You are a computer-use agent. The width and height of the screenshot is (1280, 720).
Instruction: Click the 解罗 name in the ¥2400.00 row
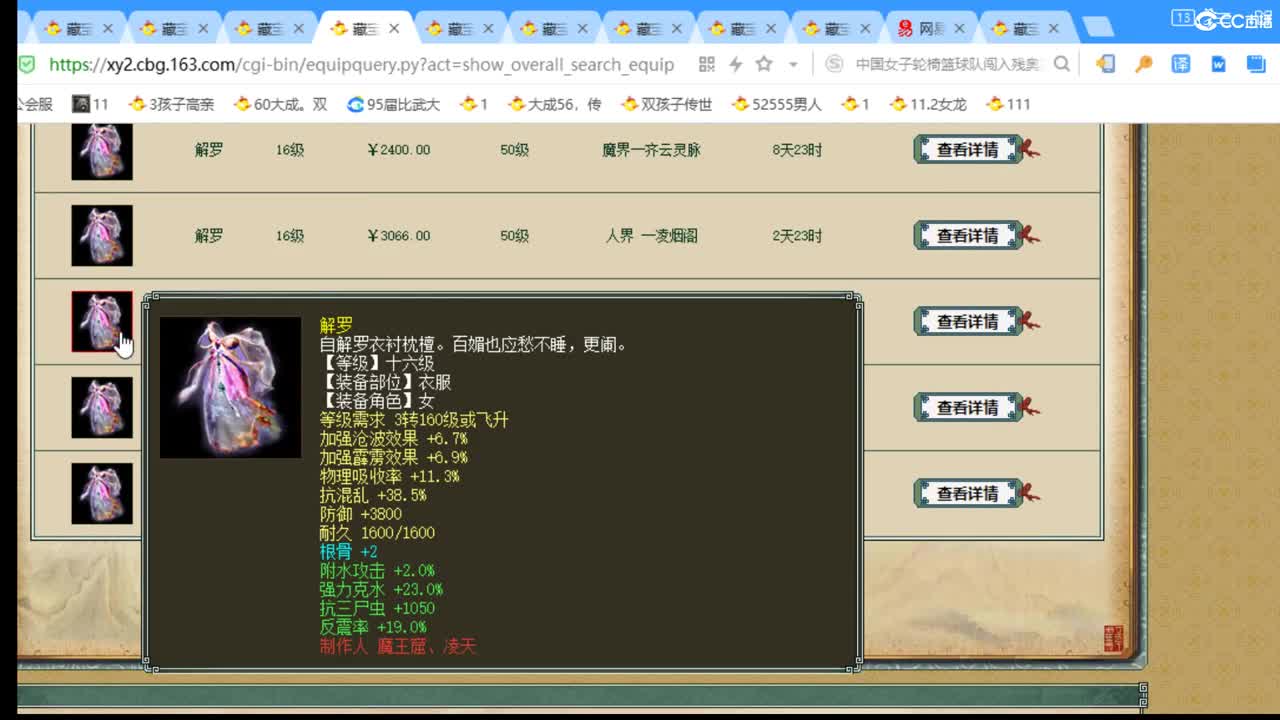209,150
